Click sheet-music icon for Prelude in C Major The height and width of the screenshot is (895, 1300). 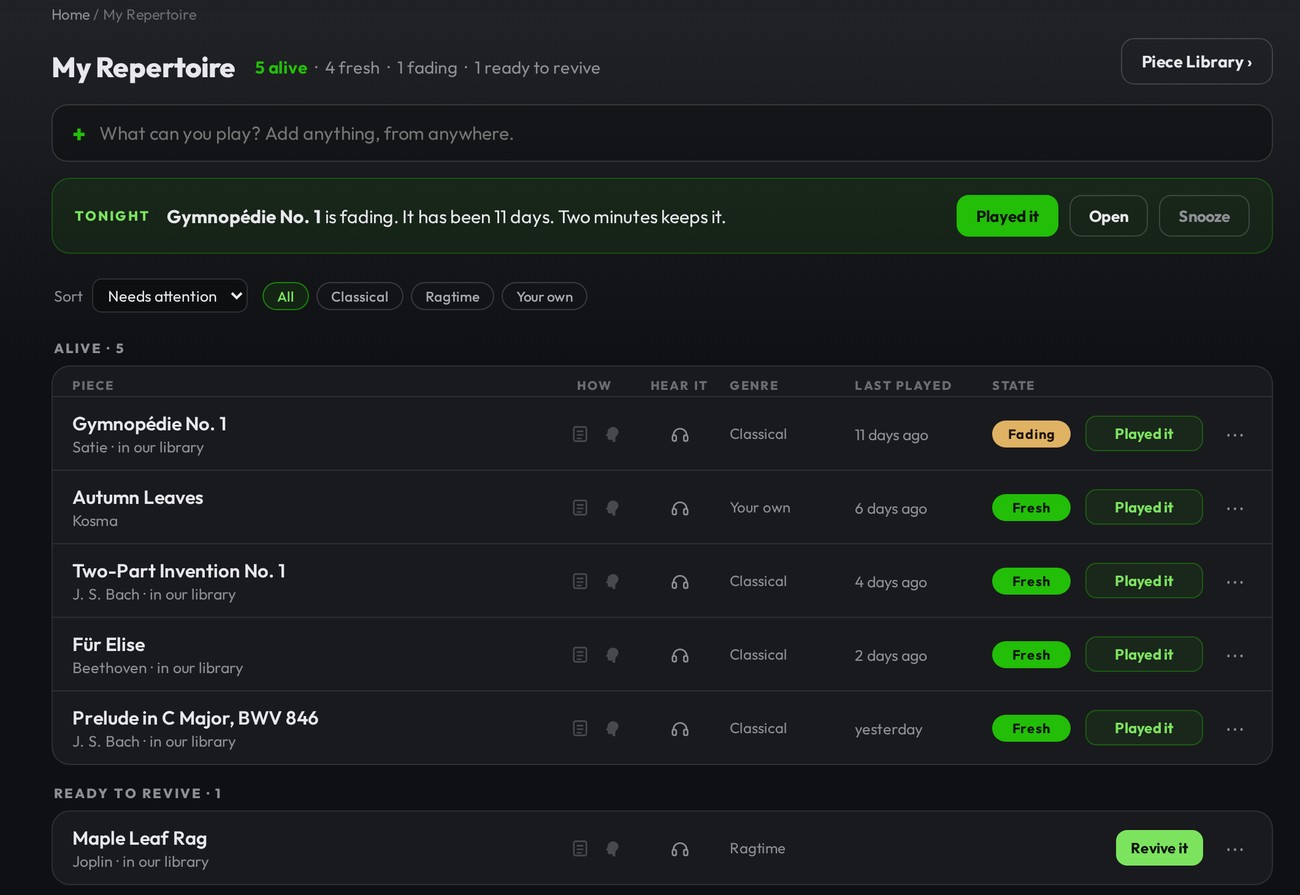(580, 728)
